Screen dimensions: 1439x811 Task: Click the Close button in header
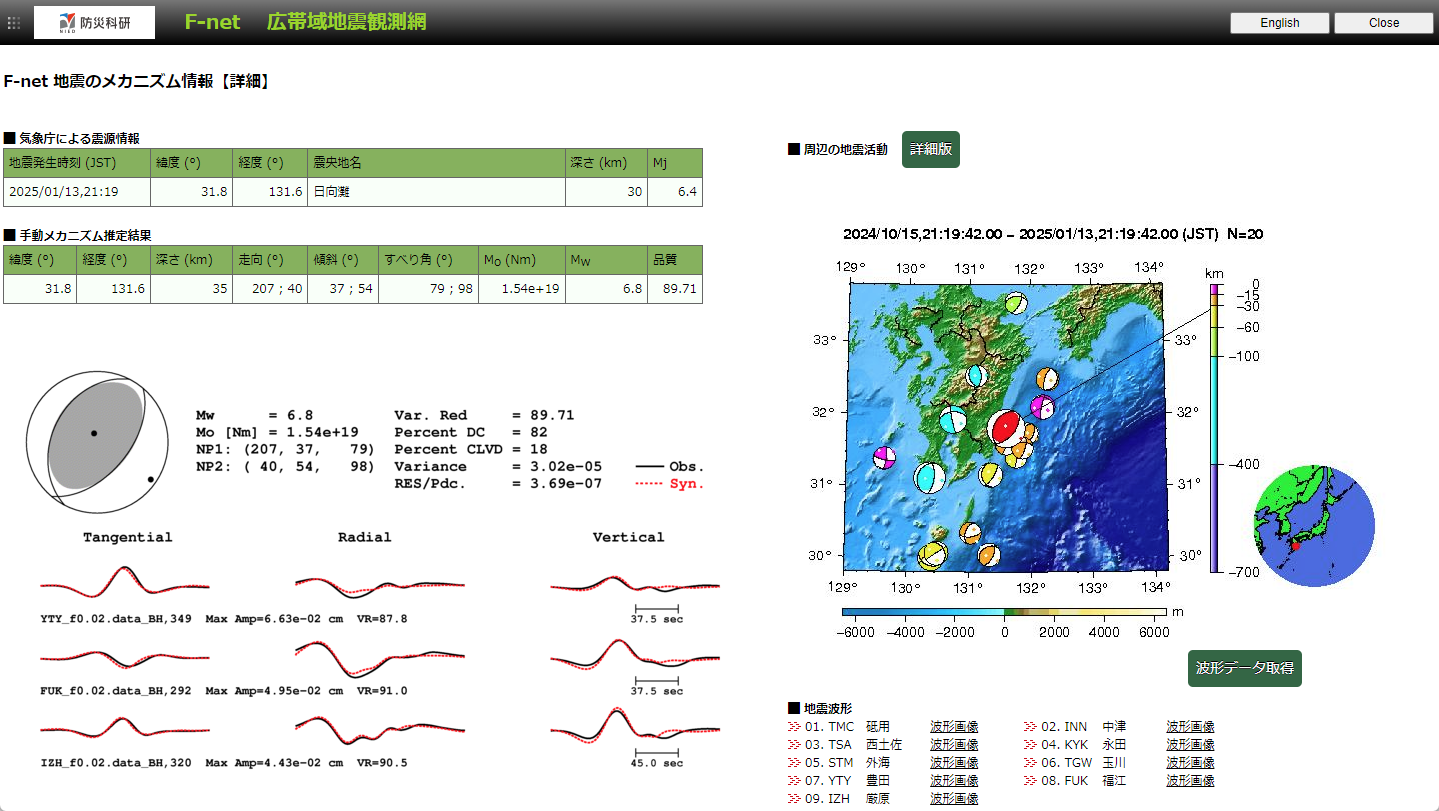click(x=1384, y=23)
